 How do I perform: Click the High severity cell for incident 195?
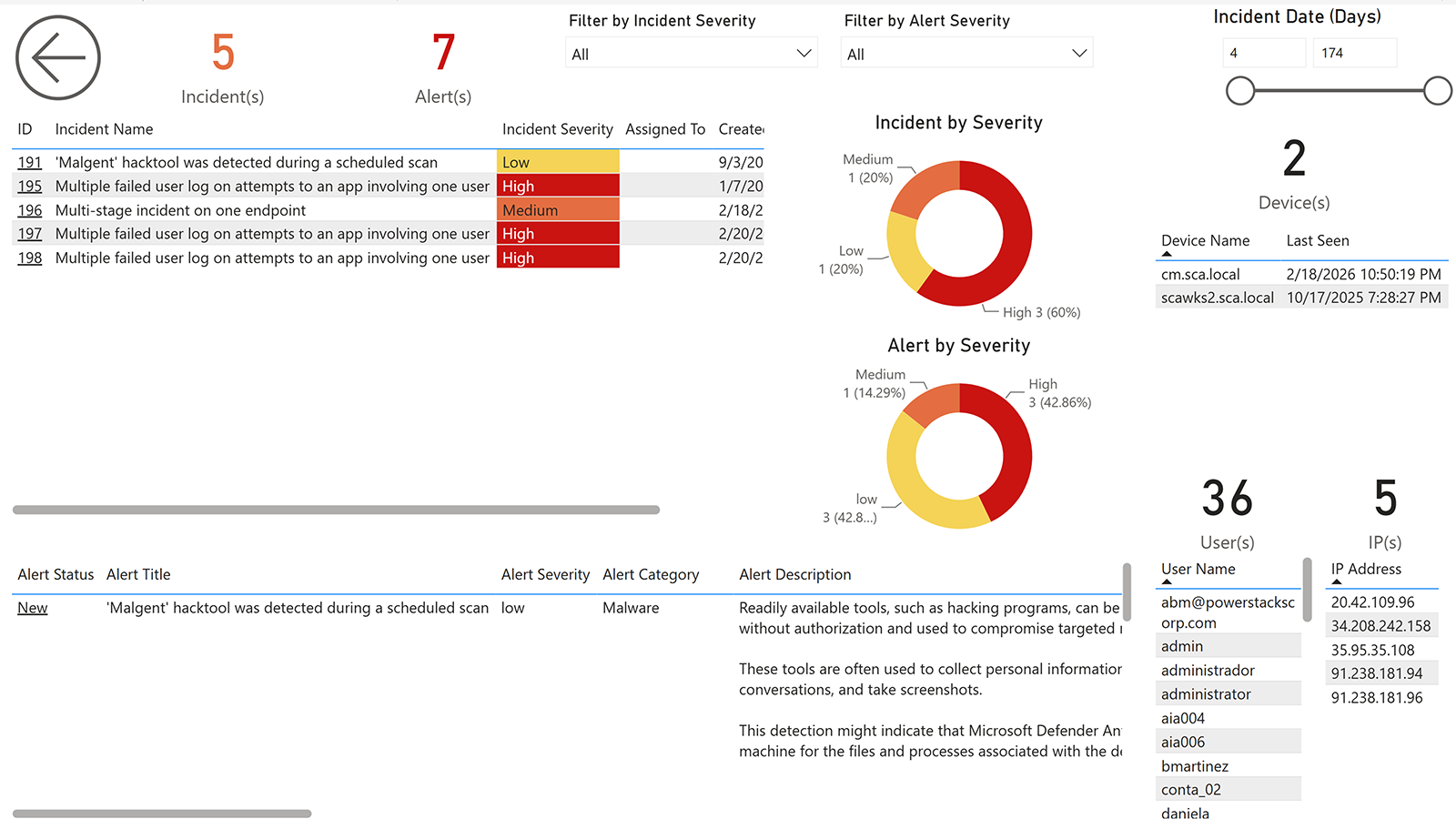(558, 186)
